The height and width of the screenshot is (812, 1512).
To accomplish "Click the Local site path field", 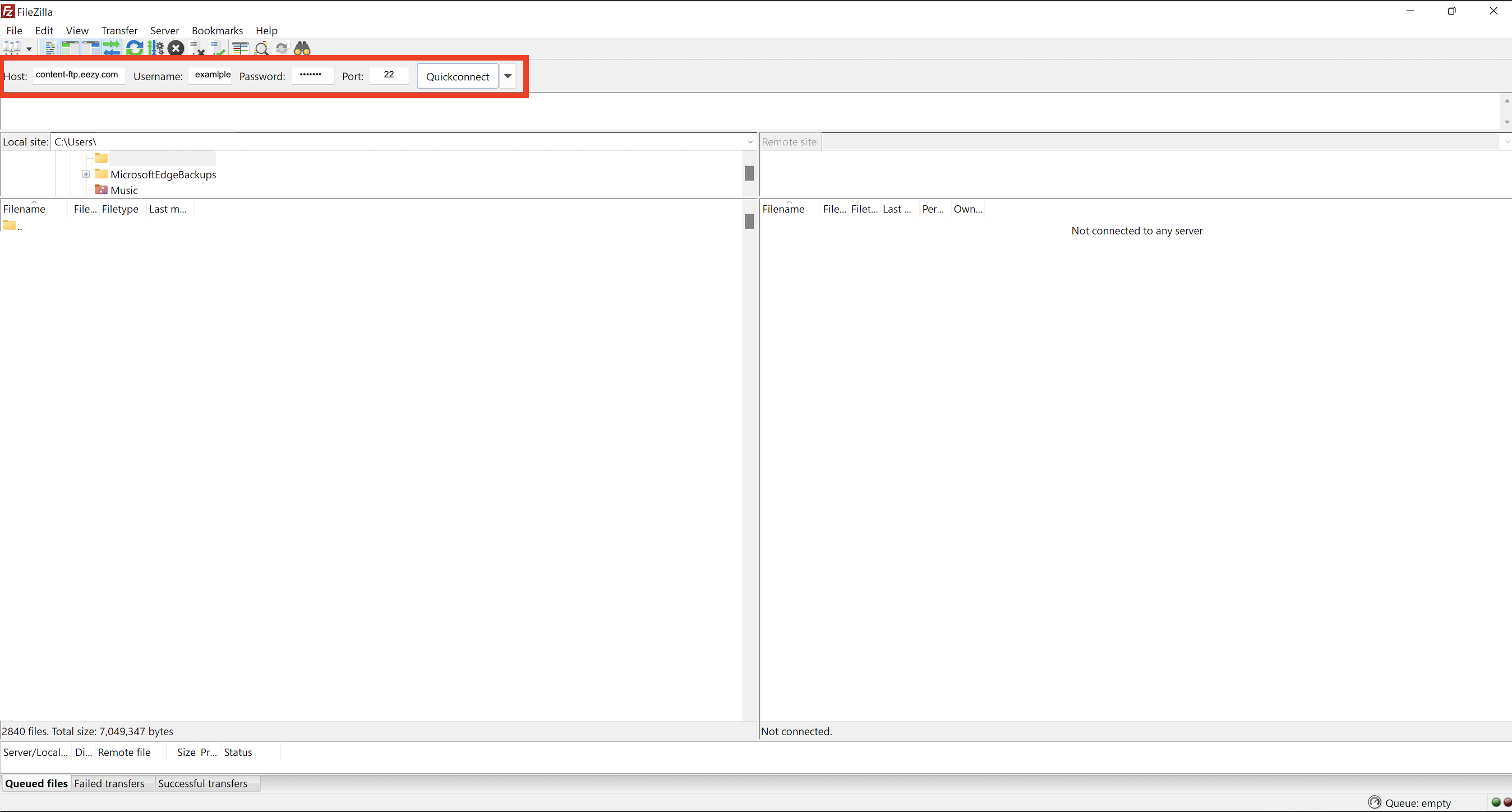I will [x=398, y=142].
